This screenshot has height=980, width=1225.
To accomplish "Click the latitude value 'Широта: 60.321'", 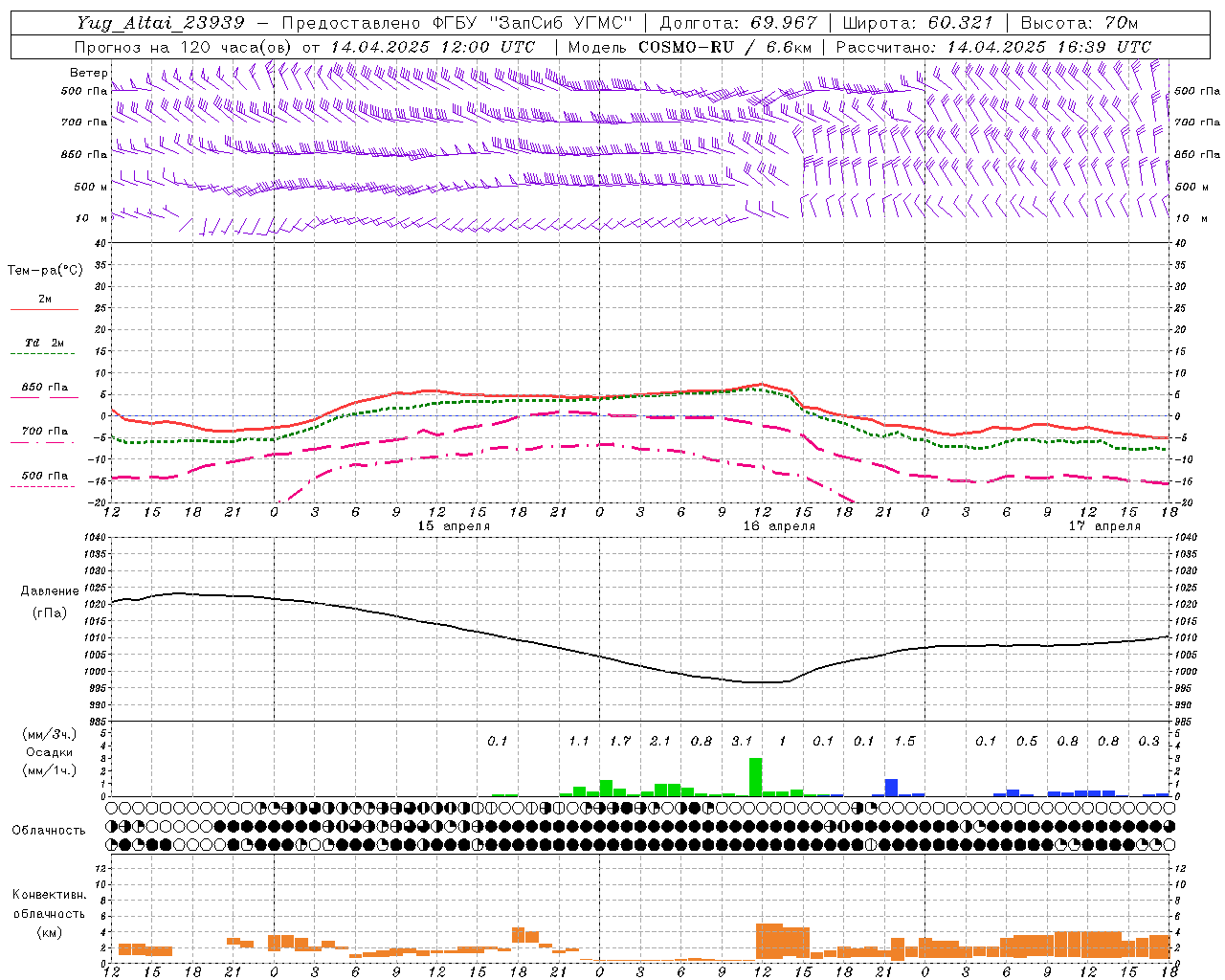I will (x=919, y=23).
